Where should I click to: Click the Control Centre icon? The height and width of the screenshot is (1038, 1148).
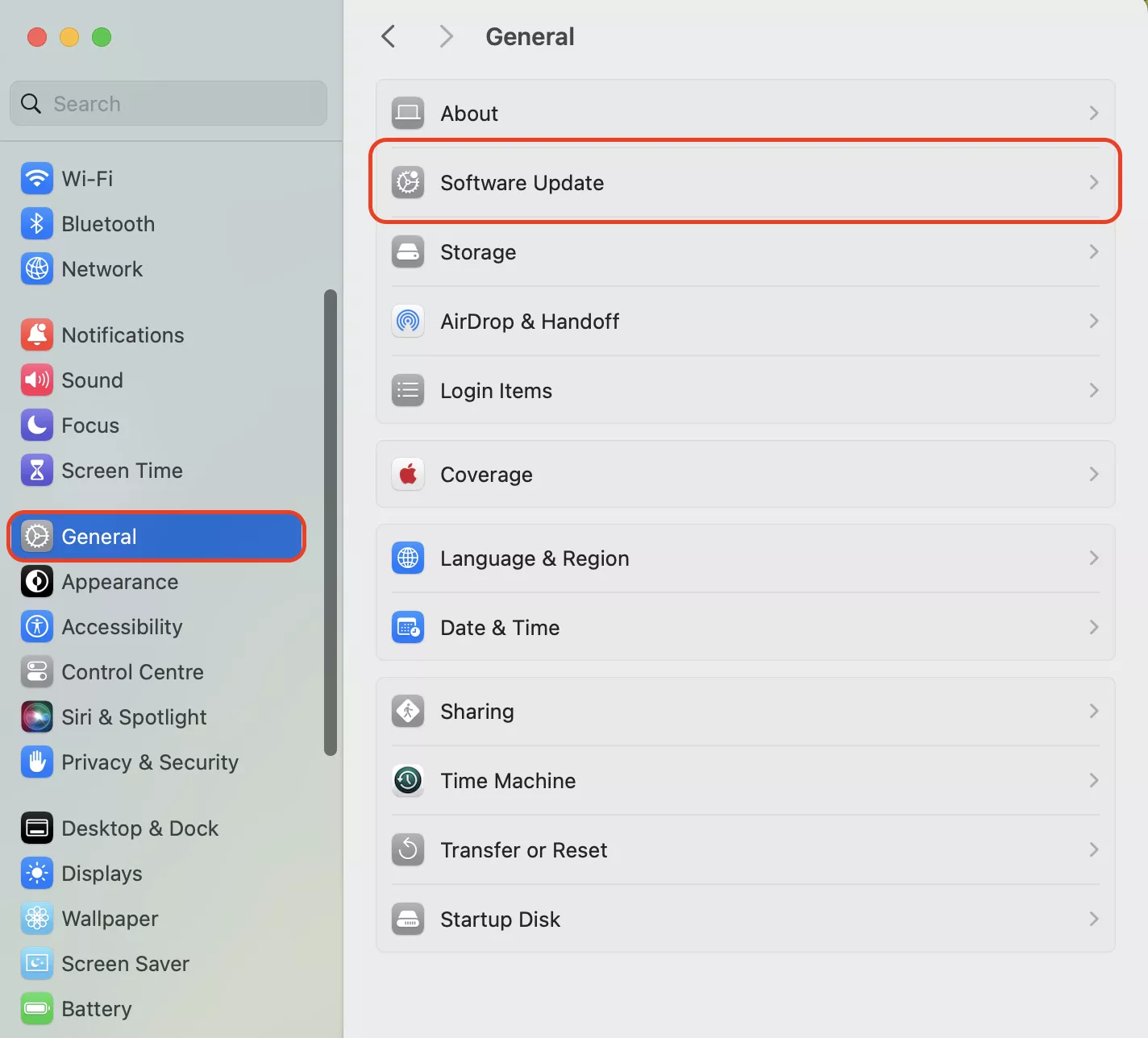[37, 671]
